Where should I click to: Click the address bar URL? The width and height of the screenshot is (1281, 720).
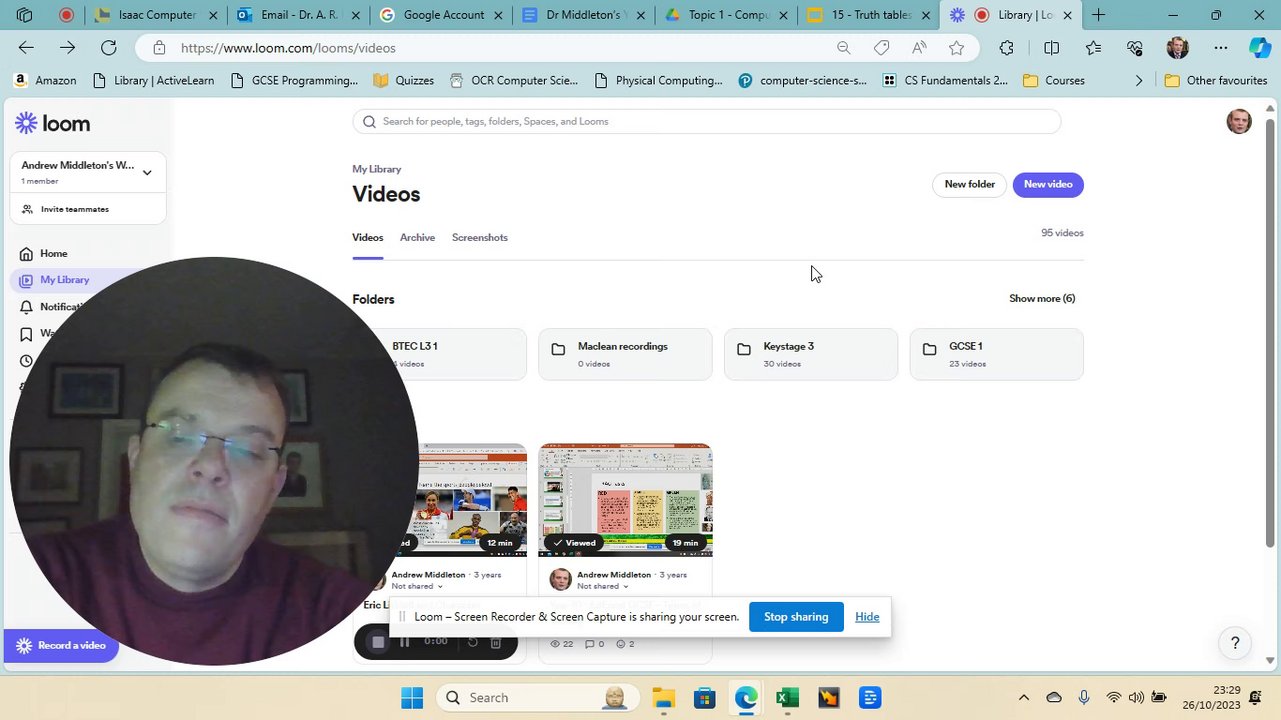click(x=288, y=48)
